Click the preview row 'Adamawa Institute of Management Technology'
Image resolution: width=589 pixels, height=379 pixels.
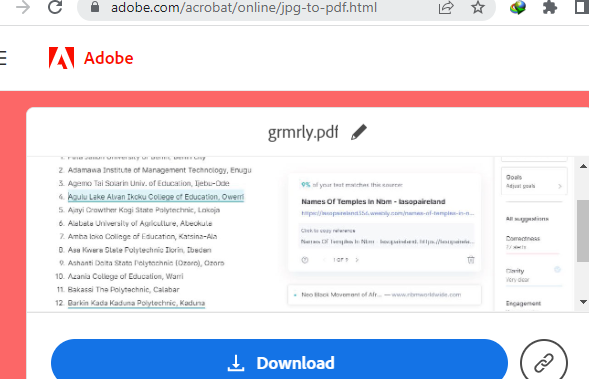[x=159, y=170]
